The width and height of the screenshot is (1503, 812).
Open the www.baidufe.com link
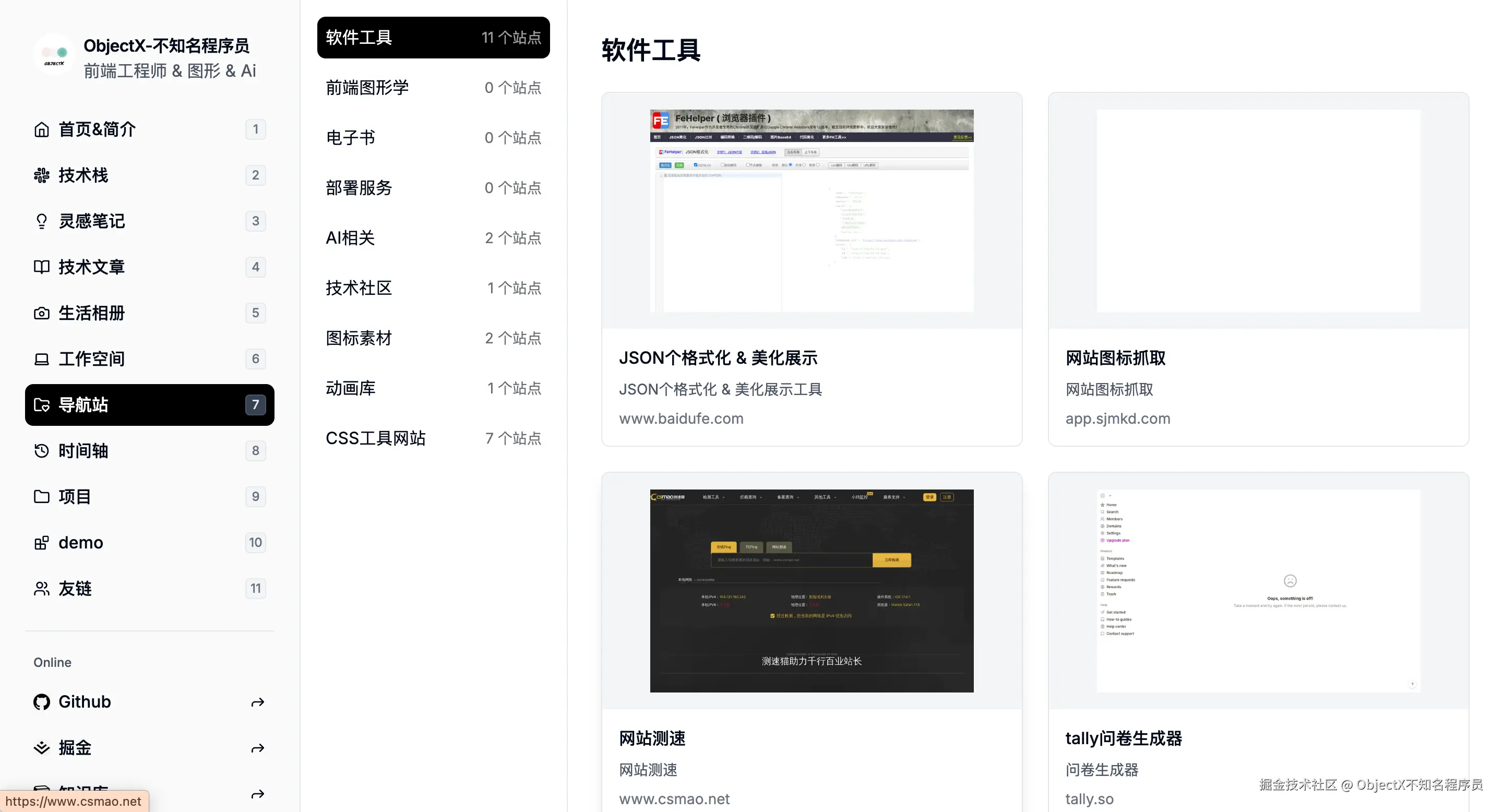(681, 418)
